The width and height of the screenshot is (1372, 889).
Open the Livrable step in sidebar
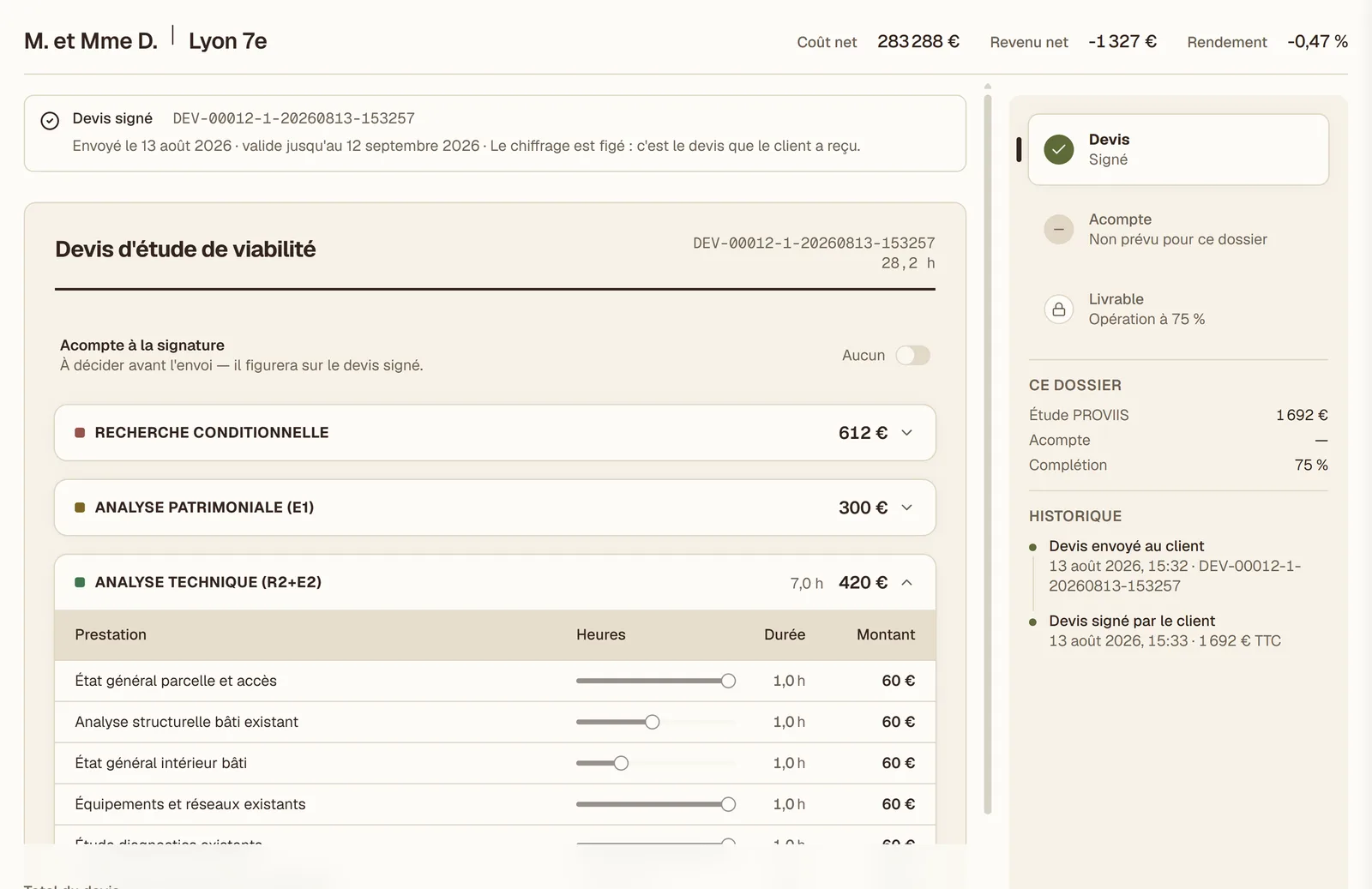point(1178,309)
